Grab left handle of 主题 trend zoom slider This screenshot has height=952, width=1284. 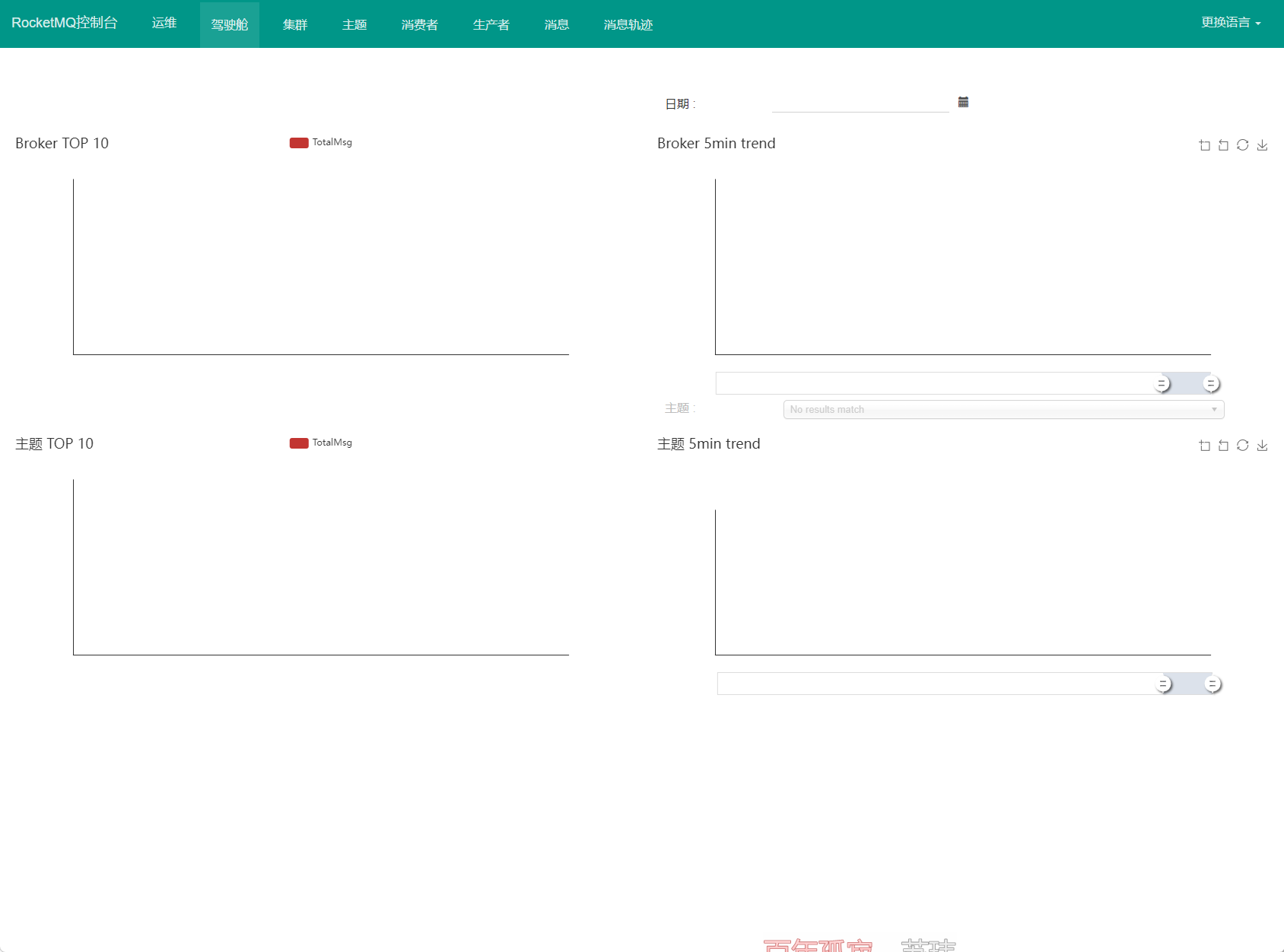tap(1163, 684)
